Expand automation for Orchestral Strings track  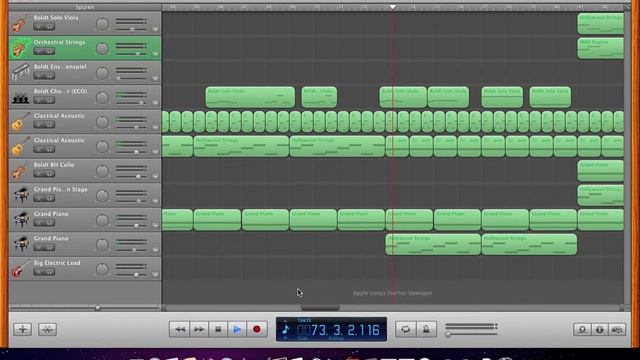pyautogui.click(x=155, y=54)
